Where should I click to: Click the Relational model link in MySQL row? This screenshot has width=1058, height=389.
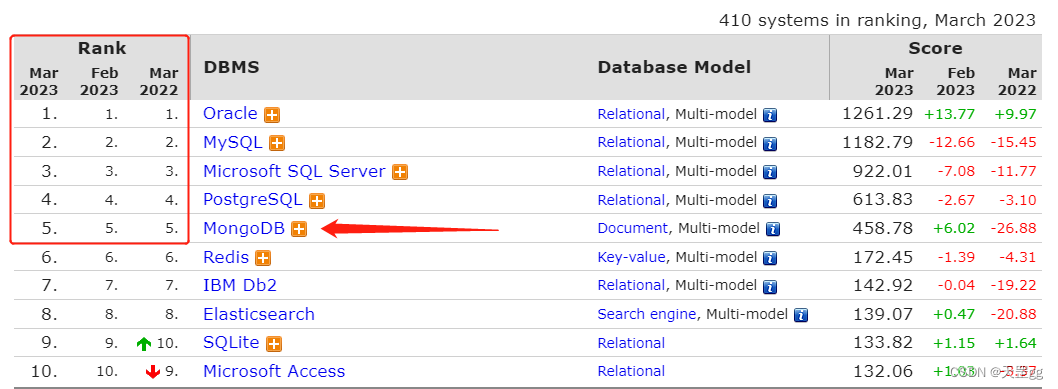click(x=631, y=142)
